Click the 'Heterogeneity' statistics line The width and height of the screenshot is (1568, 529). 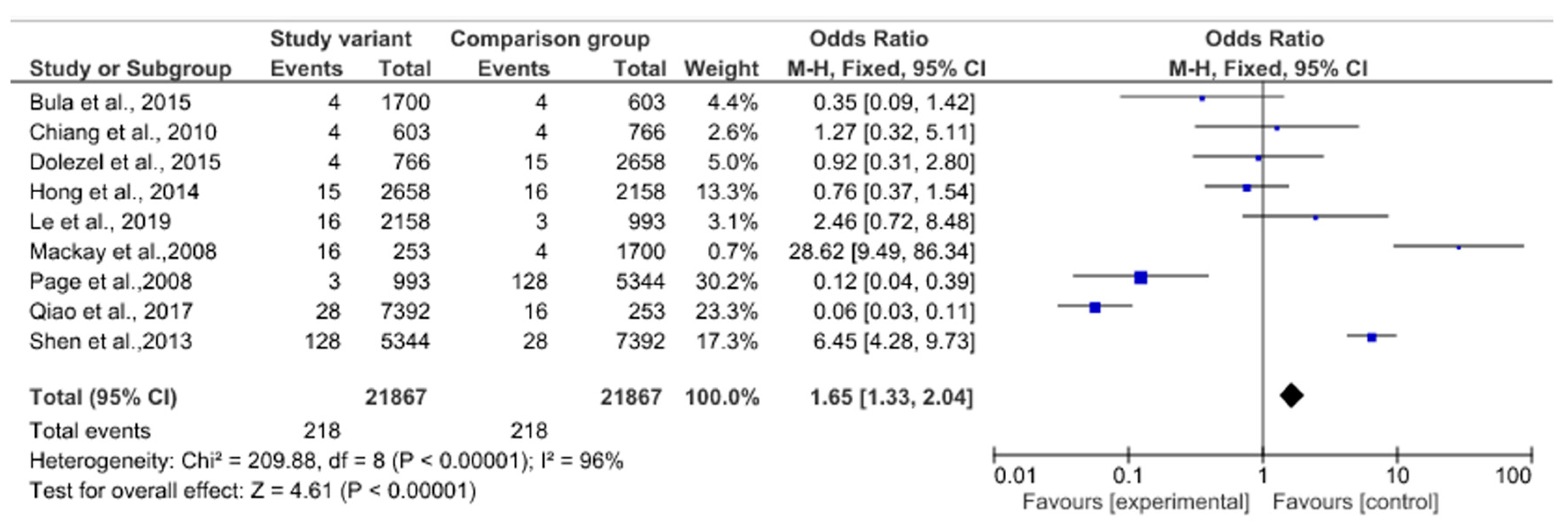[325, 461]
